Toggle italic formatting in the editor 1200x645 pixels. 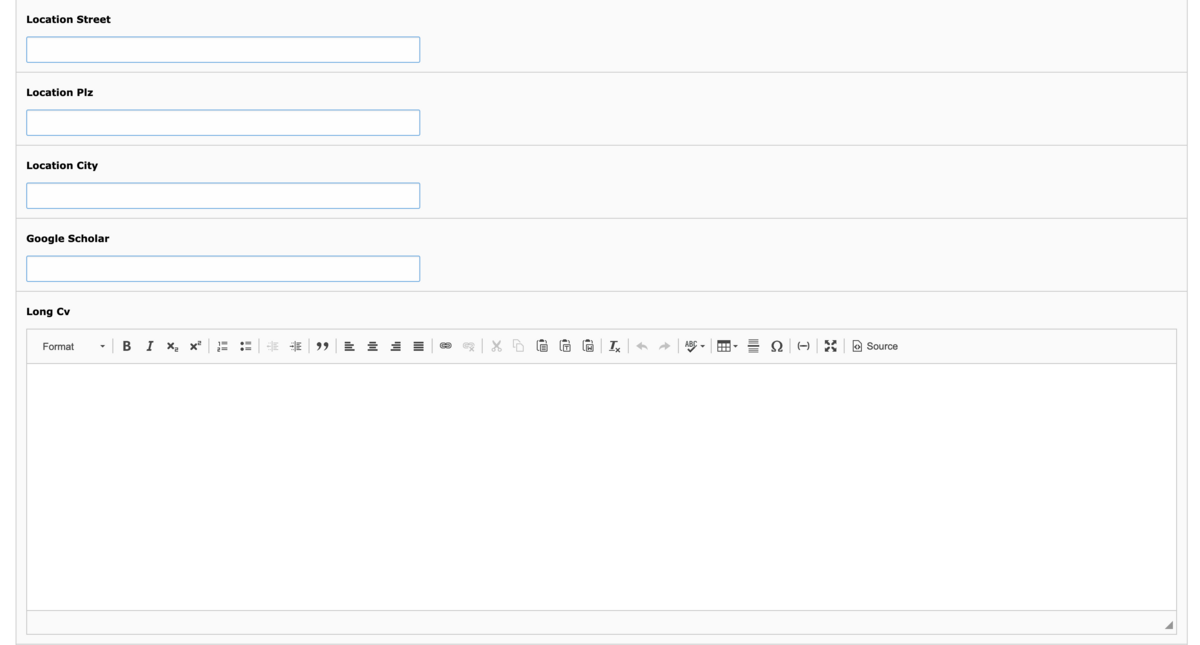150,346
